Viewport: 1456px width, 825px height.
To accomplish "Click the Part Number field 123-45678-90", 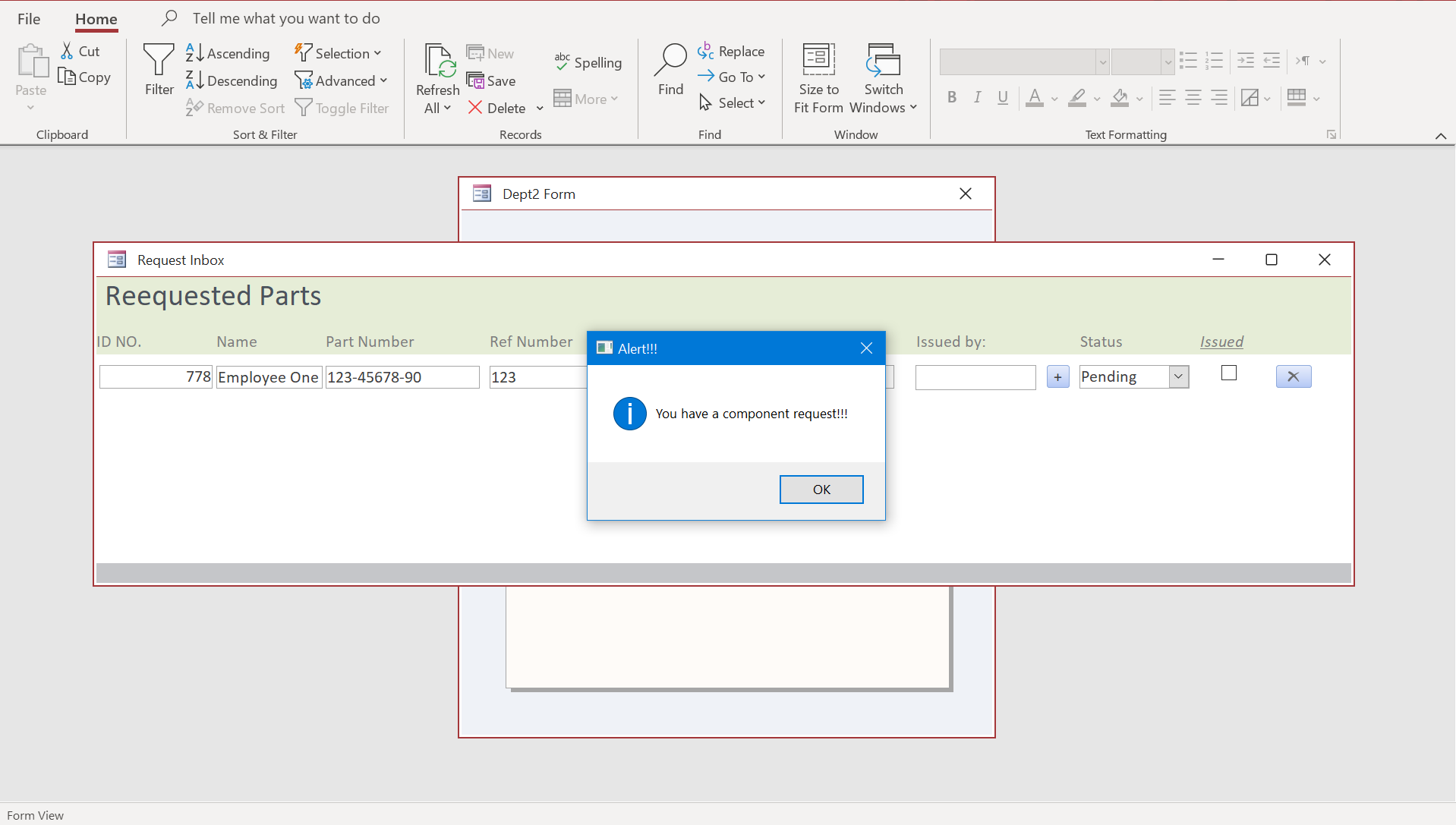I will pos(402,377).
